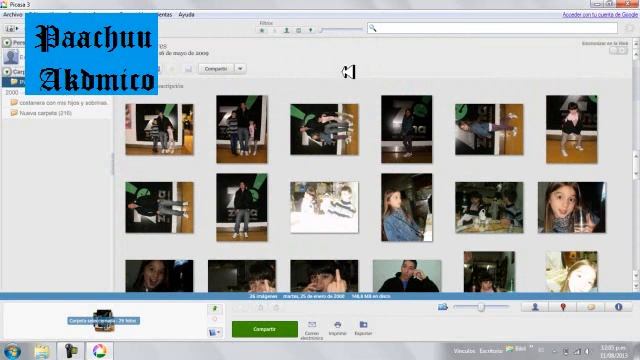The image size is (640, 360).
Task: Click the red clear-tray icon
Action: [x=215, y=320]
